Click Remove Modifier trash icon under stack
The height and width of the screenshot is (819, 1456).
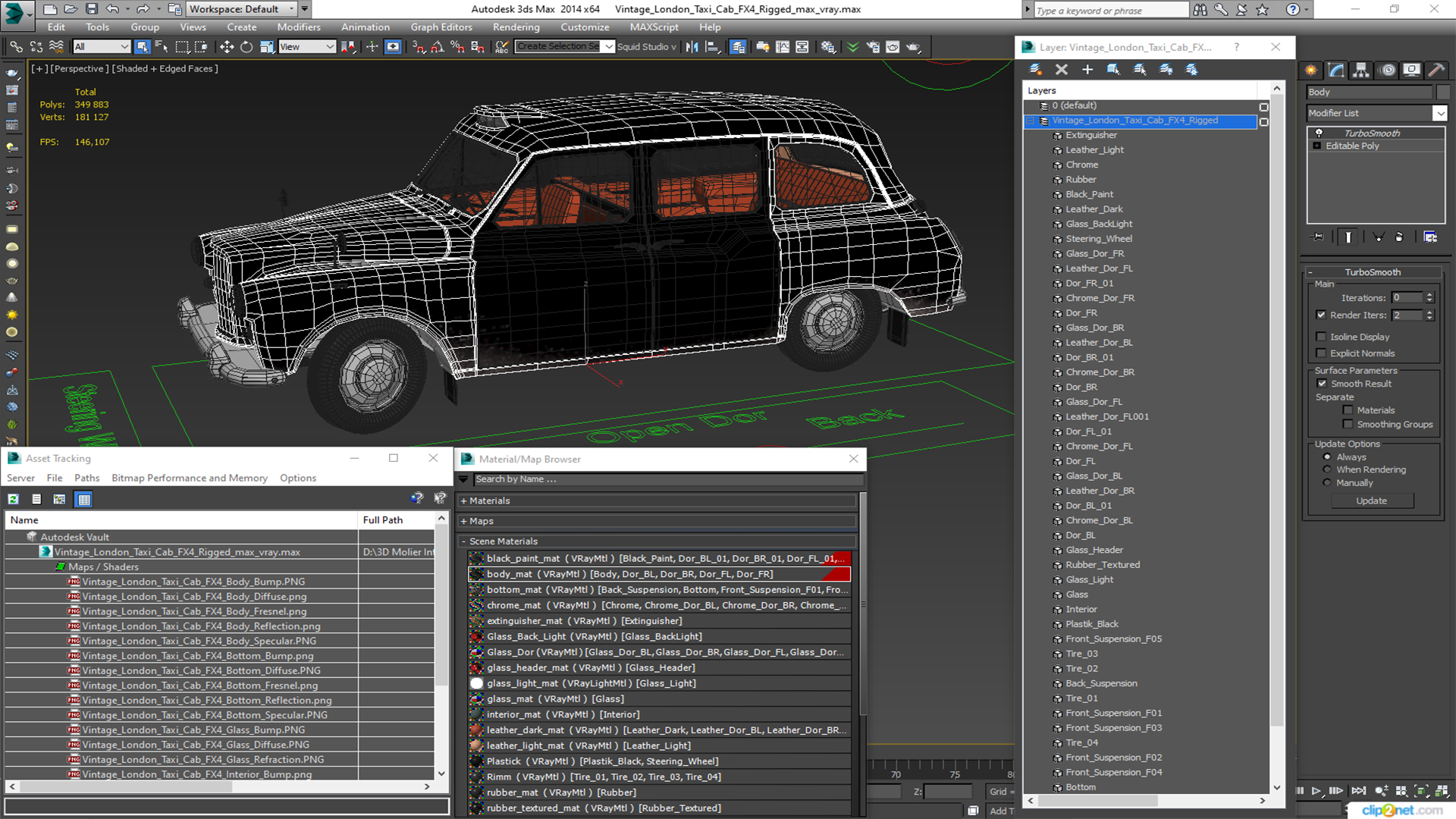click(x=1399, y=237)
